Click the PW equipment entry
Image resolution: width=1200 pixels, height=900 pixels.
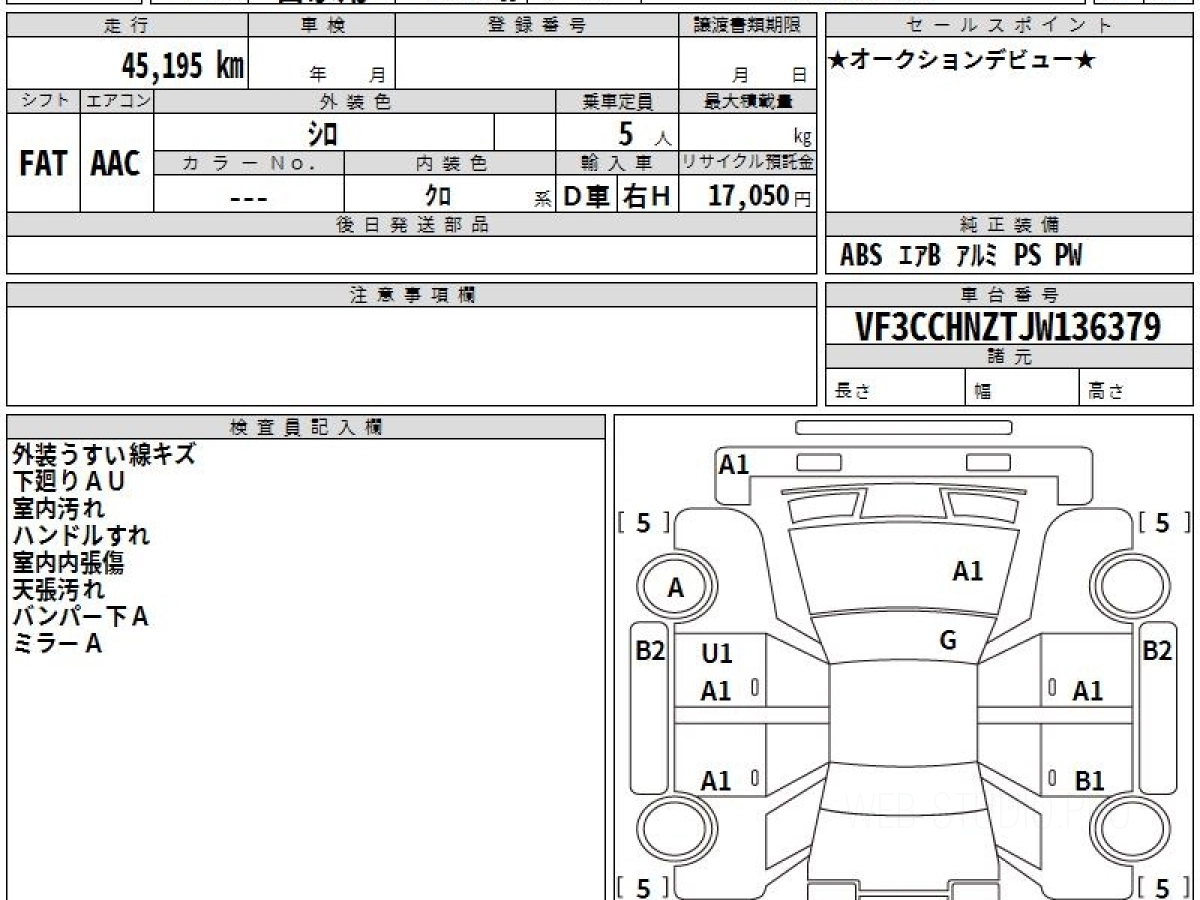click(x=1068, y=256)
